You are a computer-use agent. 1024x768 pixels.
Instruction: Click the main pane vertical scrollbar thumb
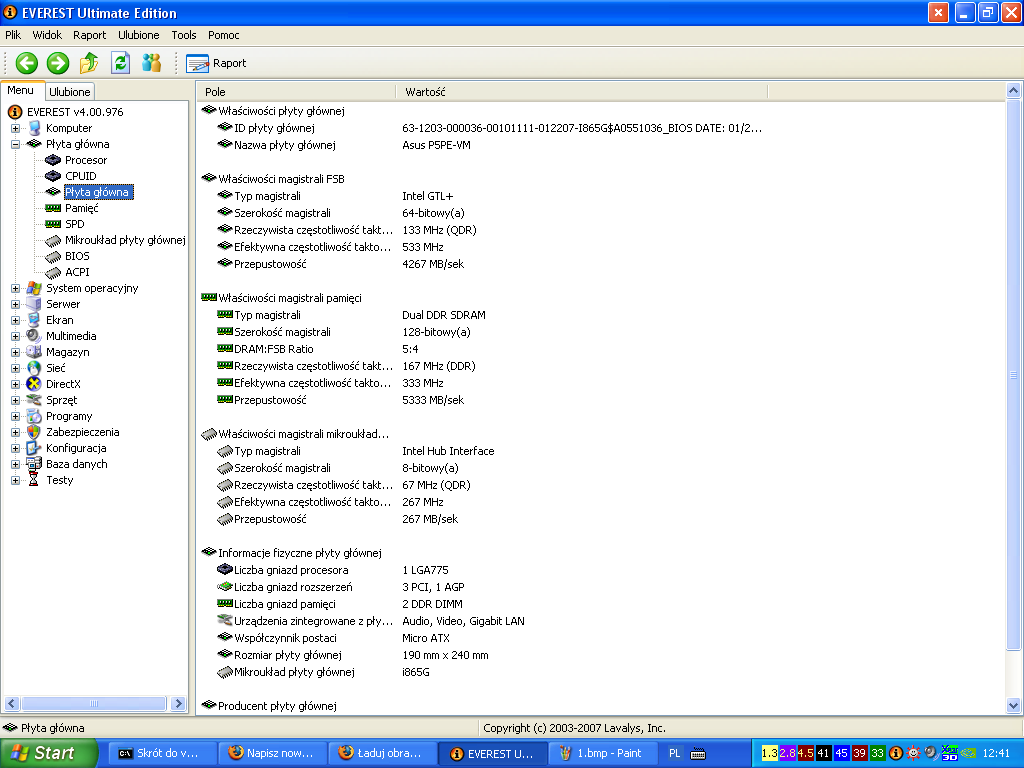[x=1014, y=375]
